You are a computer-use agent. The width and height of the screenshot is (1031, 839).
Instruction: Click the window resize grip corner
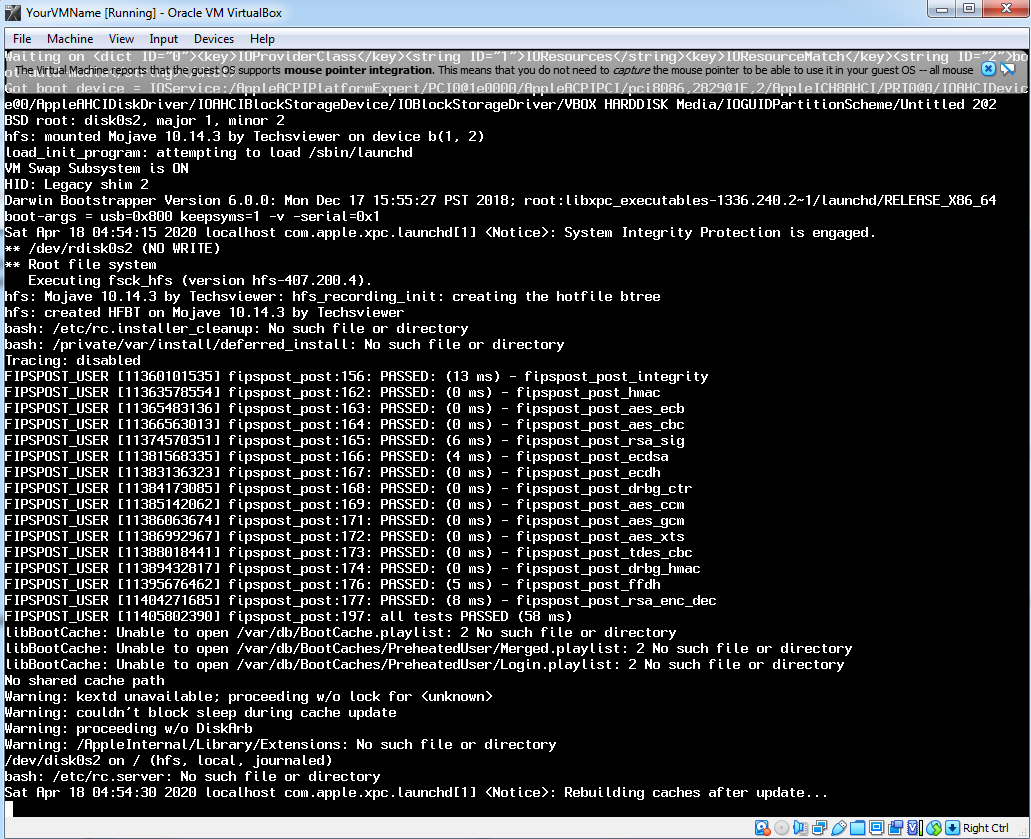(x=1022, y=832)
